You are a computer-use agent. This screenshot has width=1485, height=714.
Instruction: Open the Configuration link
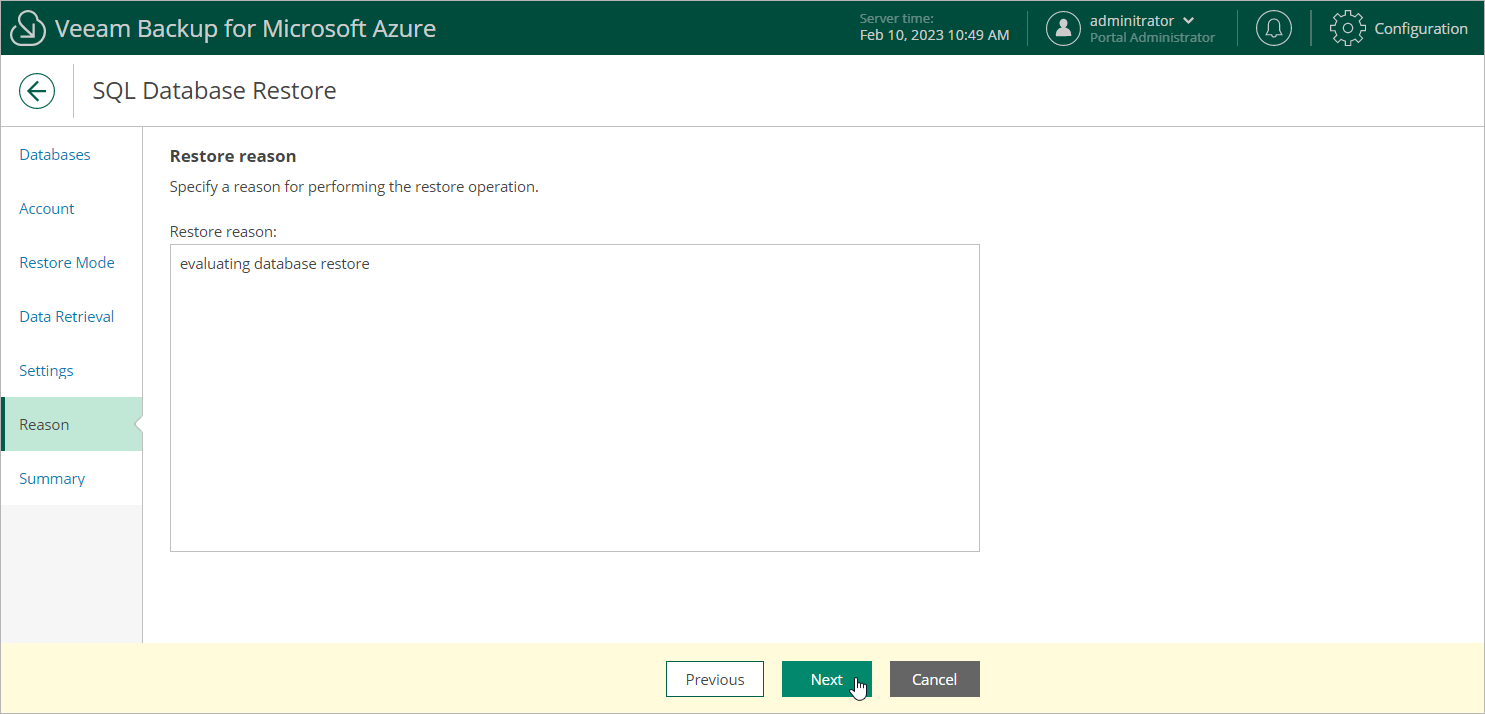coord(1421,29)
